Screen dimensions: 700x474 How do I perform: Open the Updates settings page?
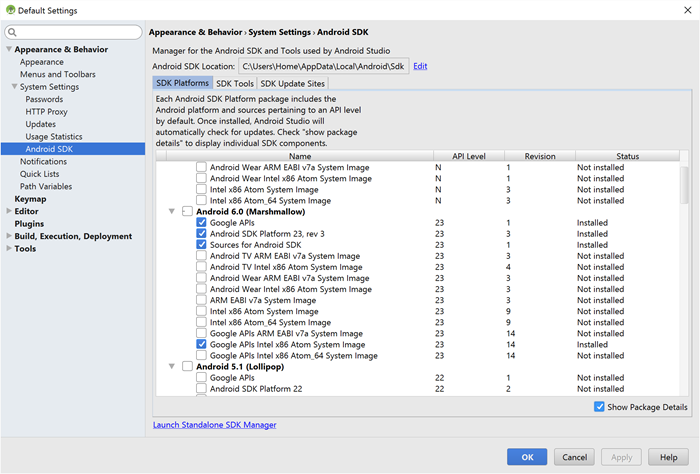point(41,124)
